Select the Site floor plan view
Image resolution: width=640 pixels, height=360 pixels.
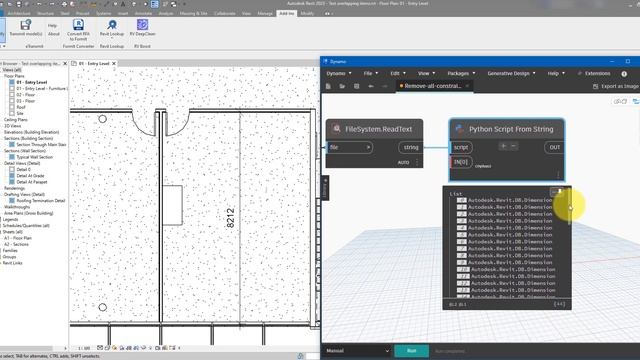click(x=20, y=113)
